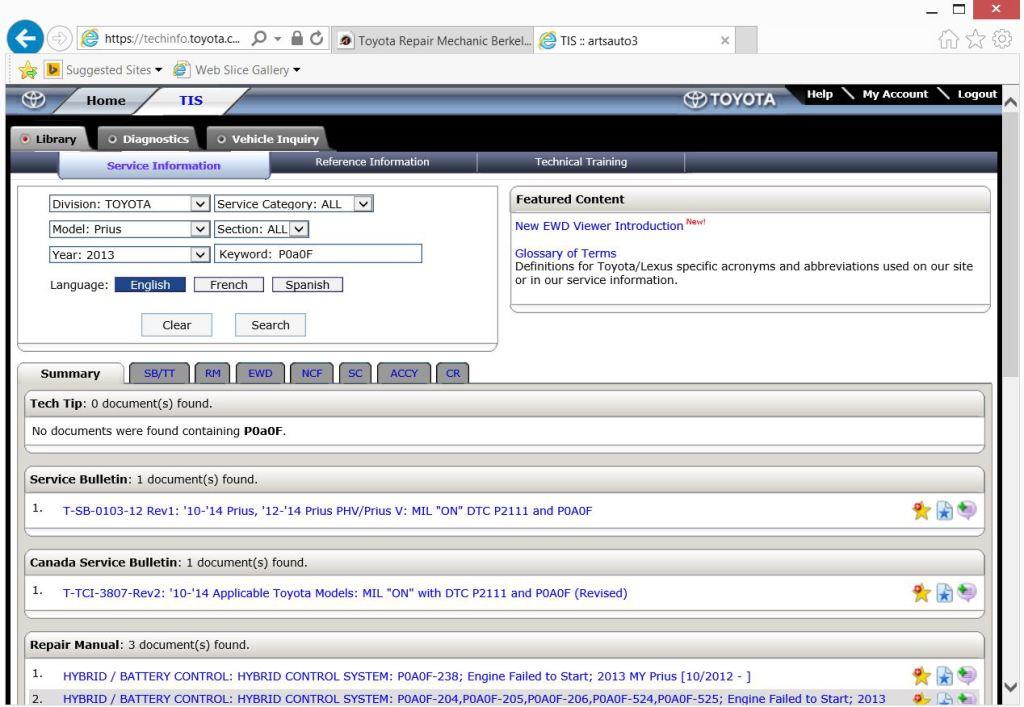The width and height of the screenshot is (1024, 707).
Task: Choose French language option
Action: point(229,285)
